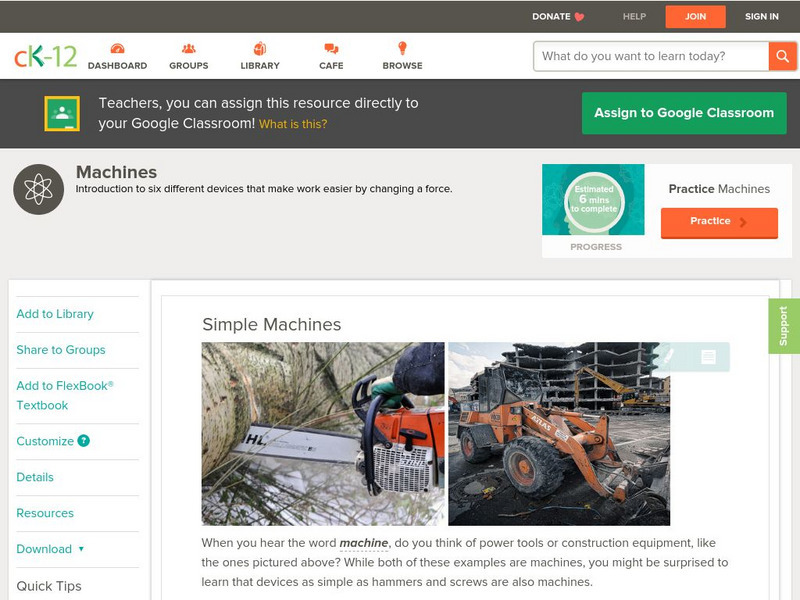This screenshot has height=600, width=800.
Task: Select the highlighter pen tool icon
Action: (667, 356)
